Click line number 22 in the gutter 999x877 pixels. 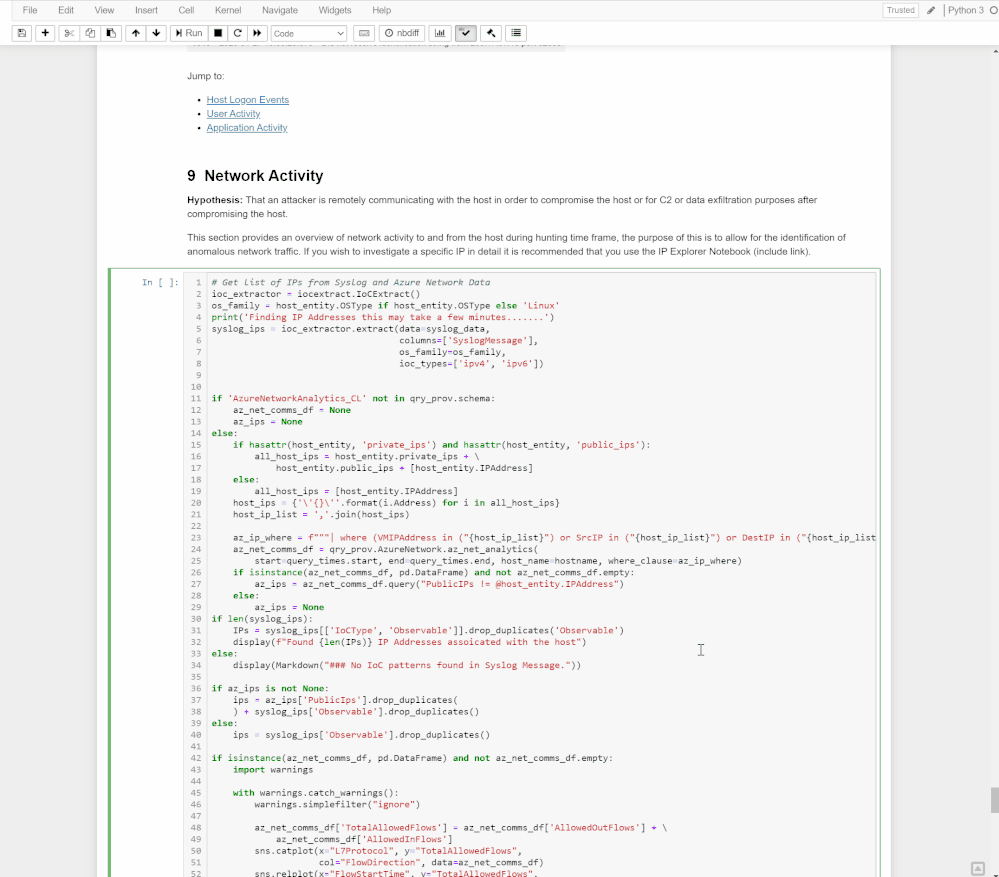(x=196, y=526)
